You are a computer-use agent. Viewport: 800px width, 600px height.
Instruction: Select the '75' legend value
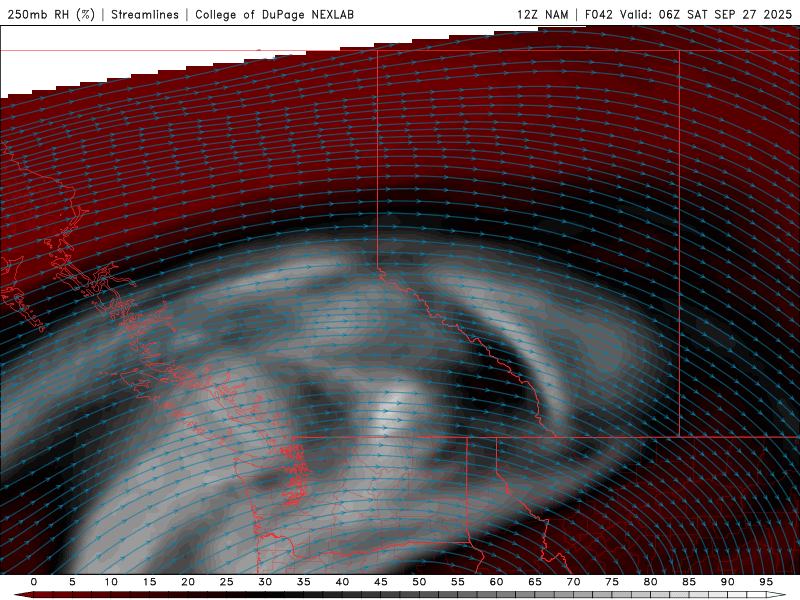click(x=612, y=582)
